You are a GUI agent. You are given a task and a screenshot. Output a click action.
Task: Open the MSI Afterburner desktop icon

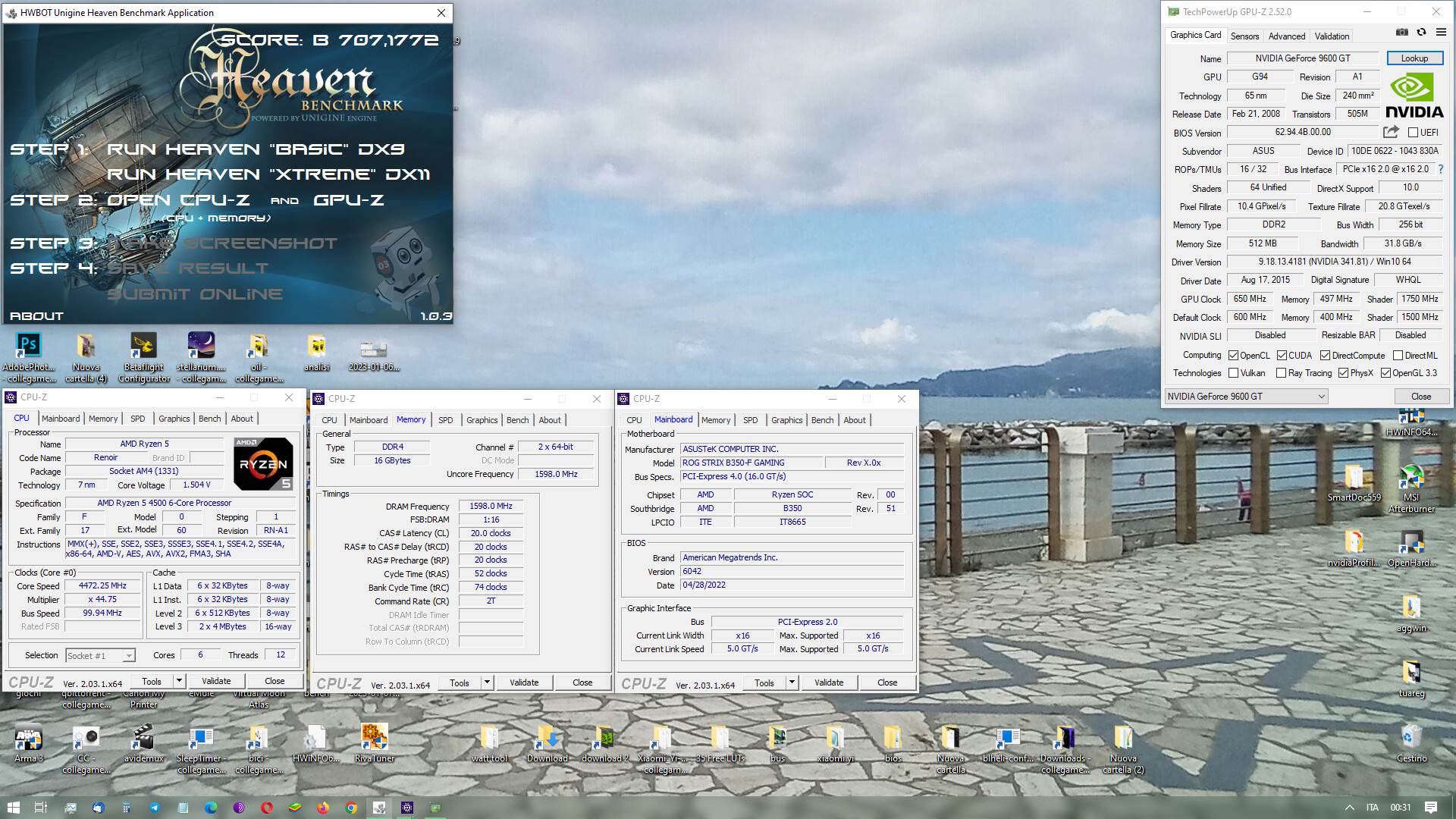(1411, 489)
